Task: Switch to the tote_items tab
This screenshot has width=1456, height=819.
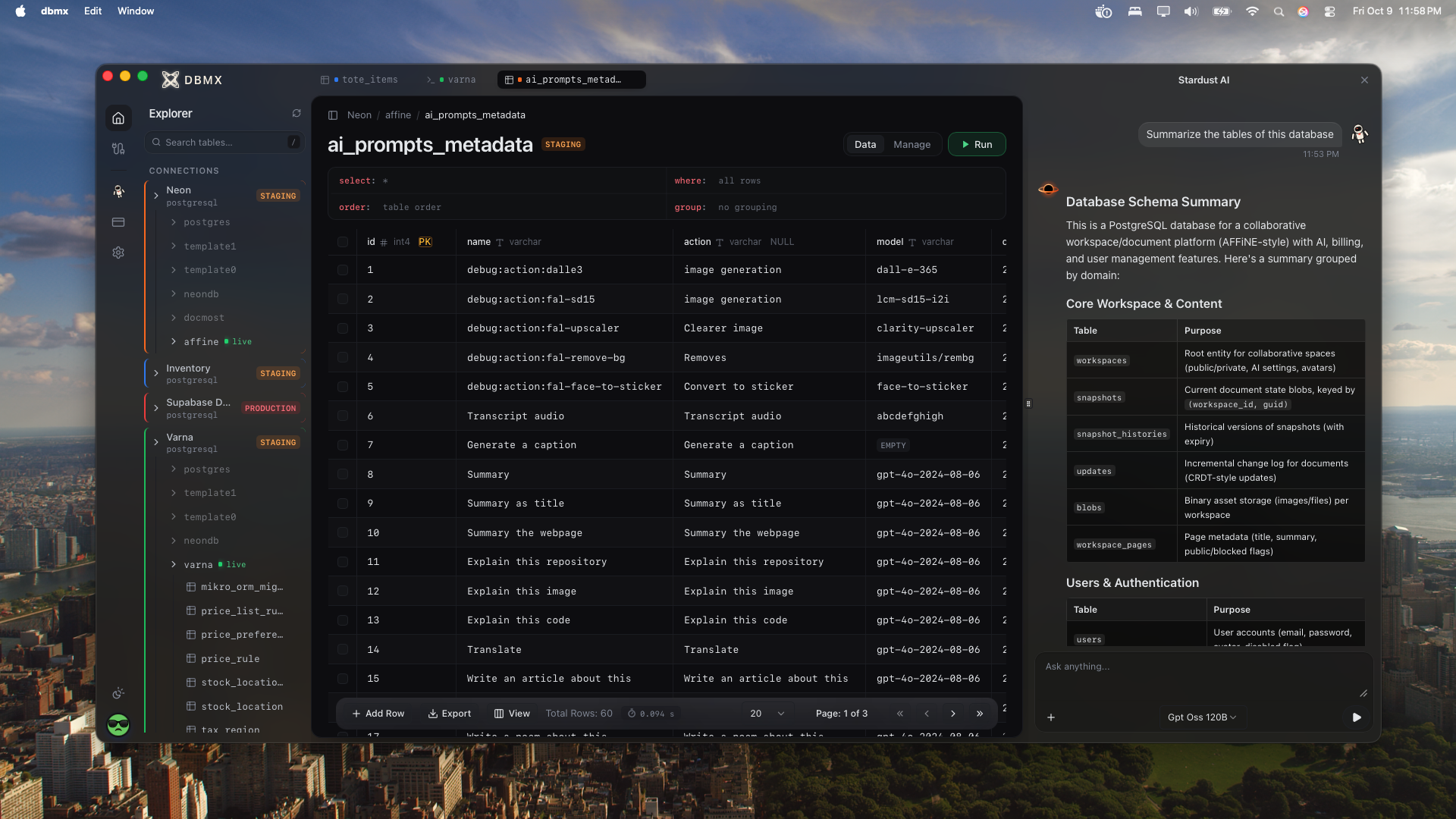Action: coord(360,80)
